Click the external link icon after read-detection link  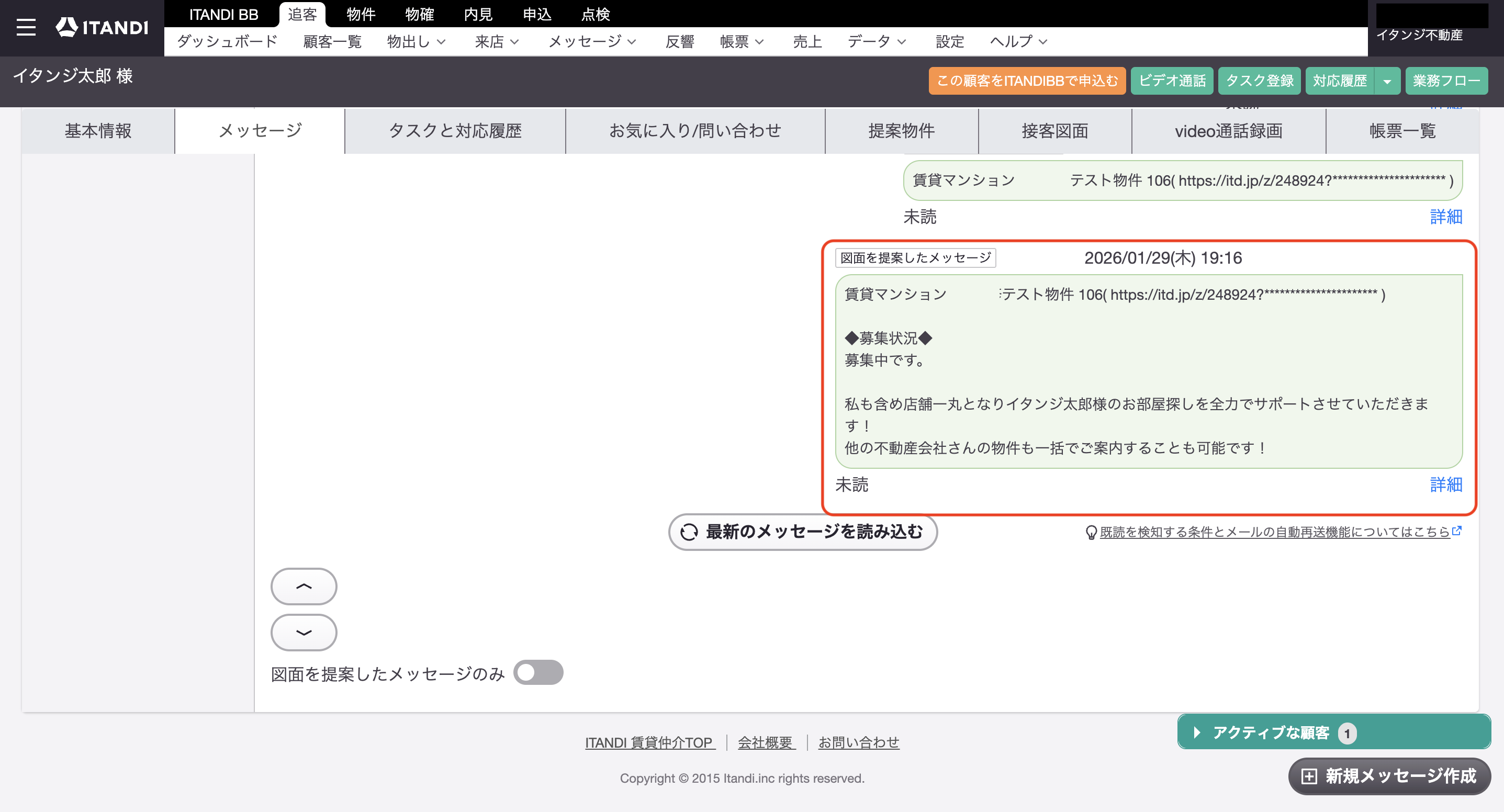click(1457, 531)
